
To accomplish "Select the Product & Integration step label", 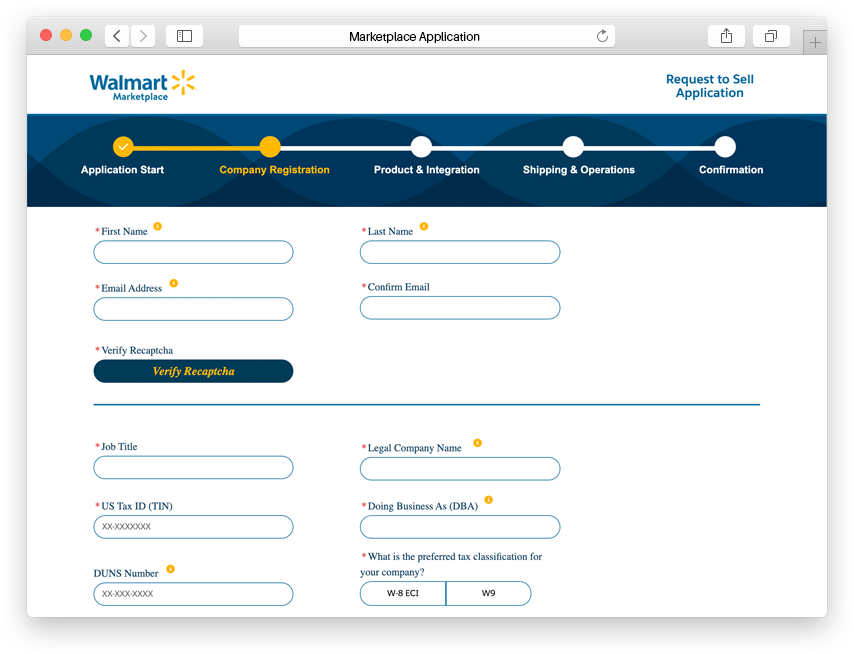I will coord(426,170).
